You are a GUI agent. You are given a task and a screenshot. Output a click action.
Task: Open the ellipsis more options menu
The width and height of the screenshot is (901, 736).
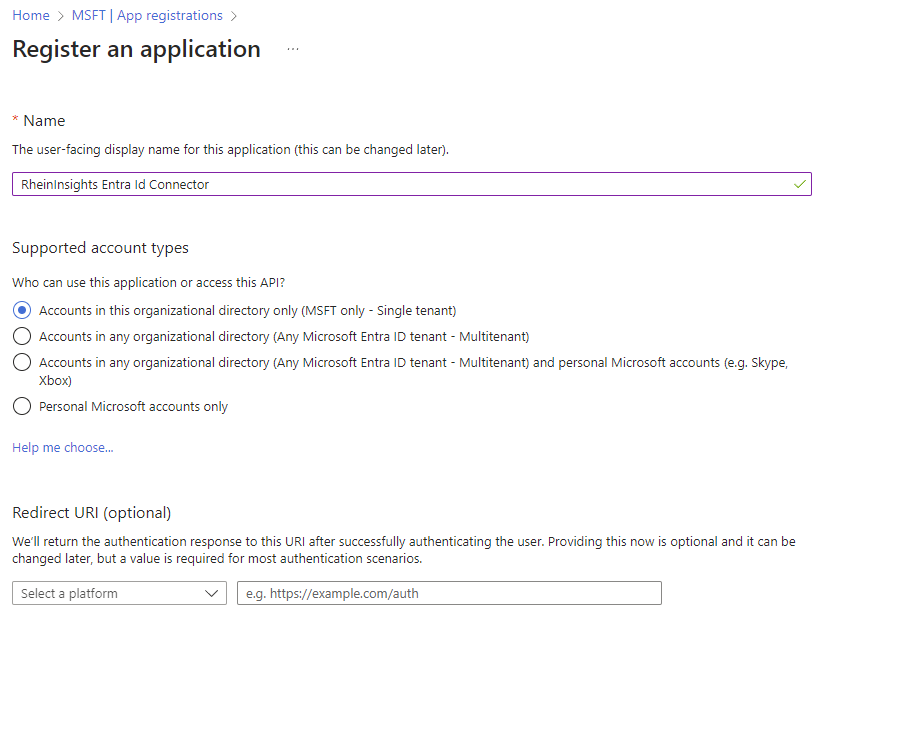click(293, 49)
